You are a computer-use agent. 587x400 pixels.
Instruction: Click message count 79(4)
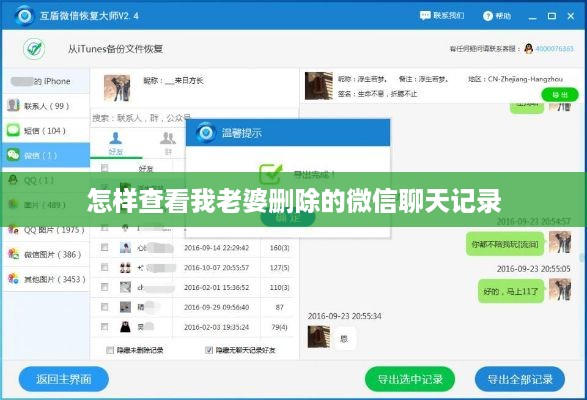[280, 327]
